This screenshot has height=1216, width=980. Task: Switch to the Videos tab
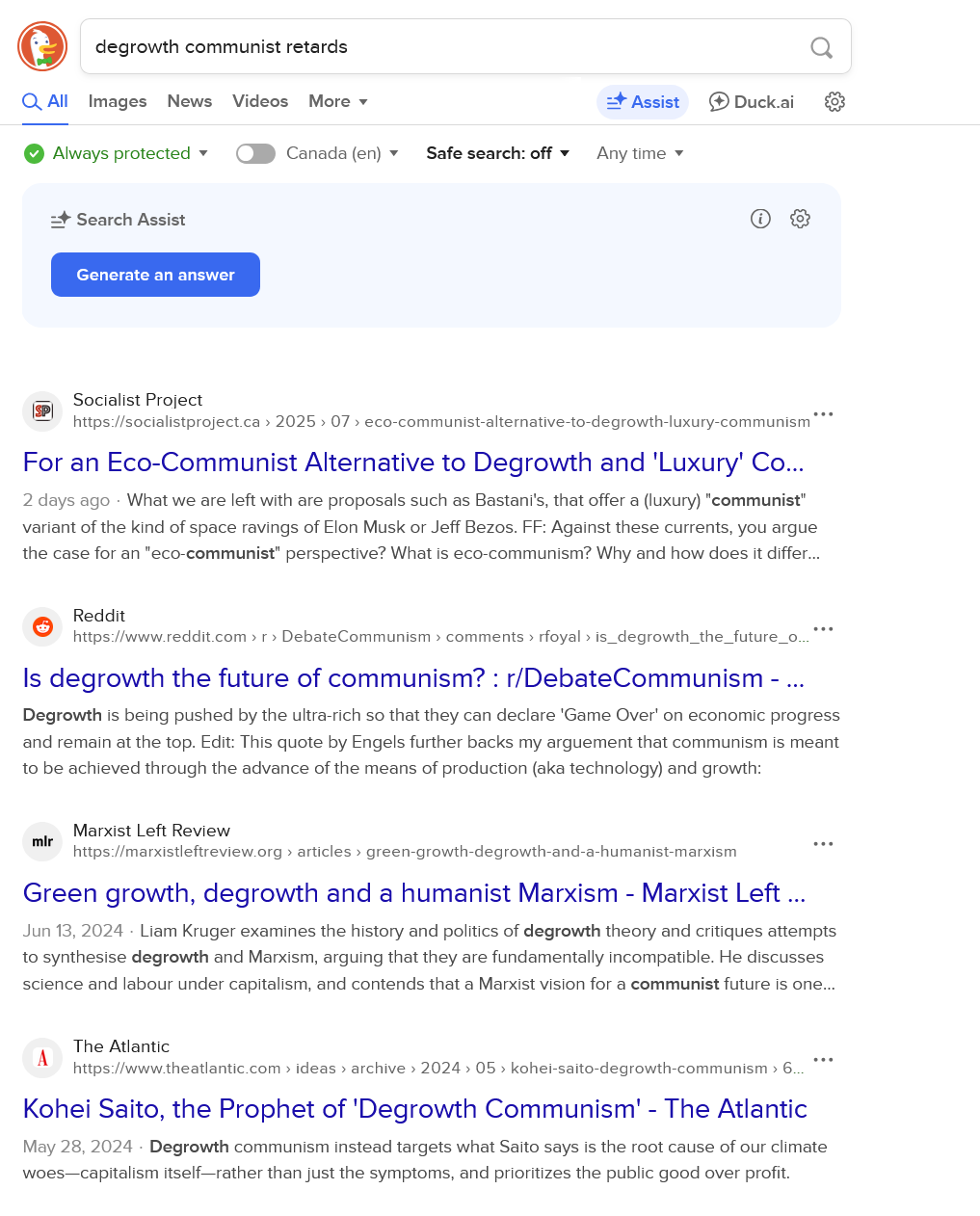[x=260, y=101]
